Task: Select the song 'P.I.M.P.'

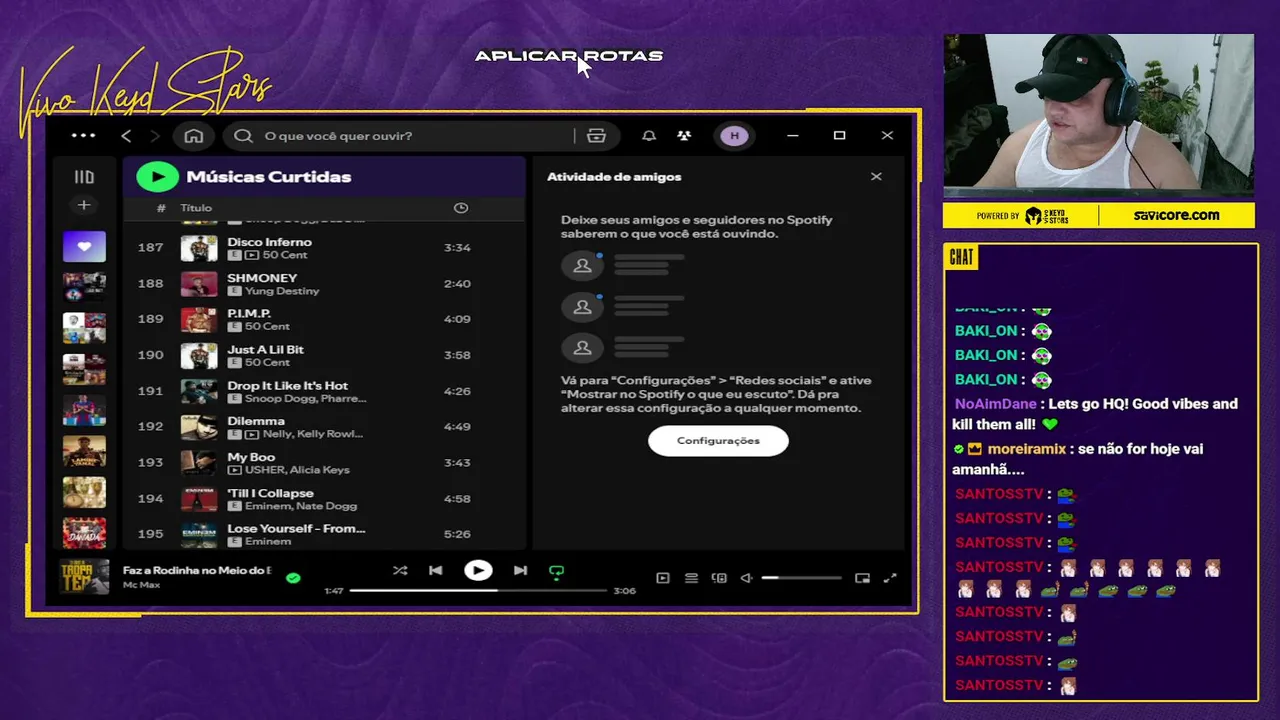Action: (x=249, y=313)
